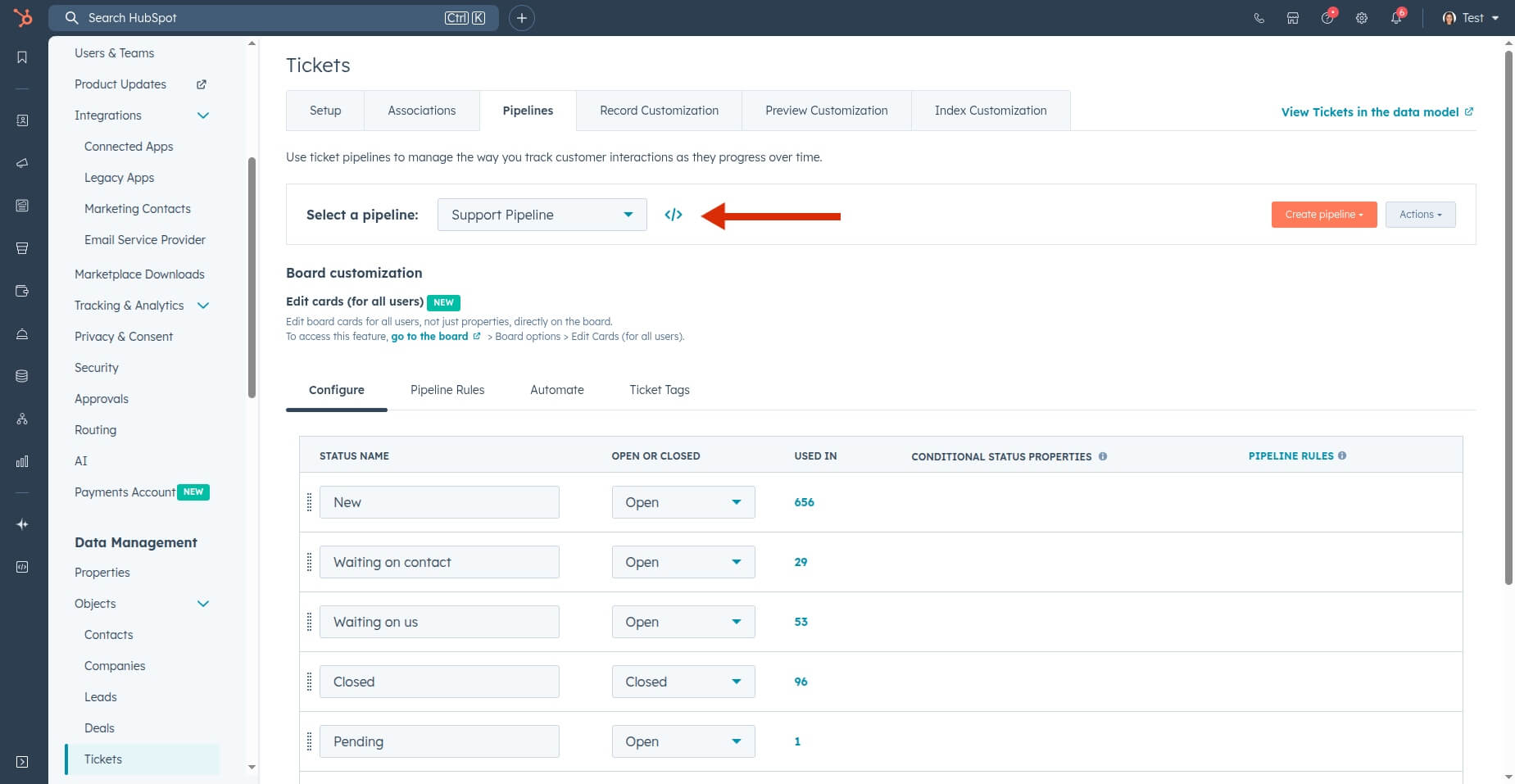Collapse the Integrations section chevron
The height and width of the screenshot is (784, 1515).
click(x=203, y=116)
